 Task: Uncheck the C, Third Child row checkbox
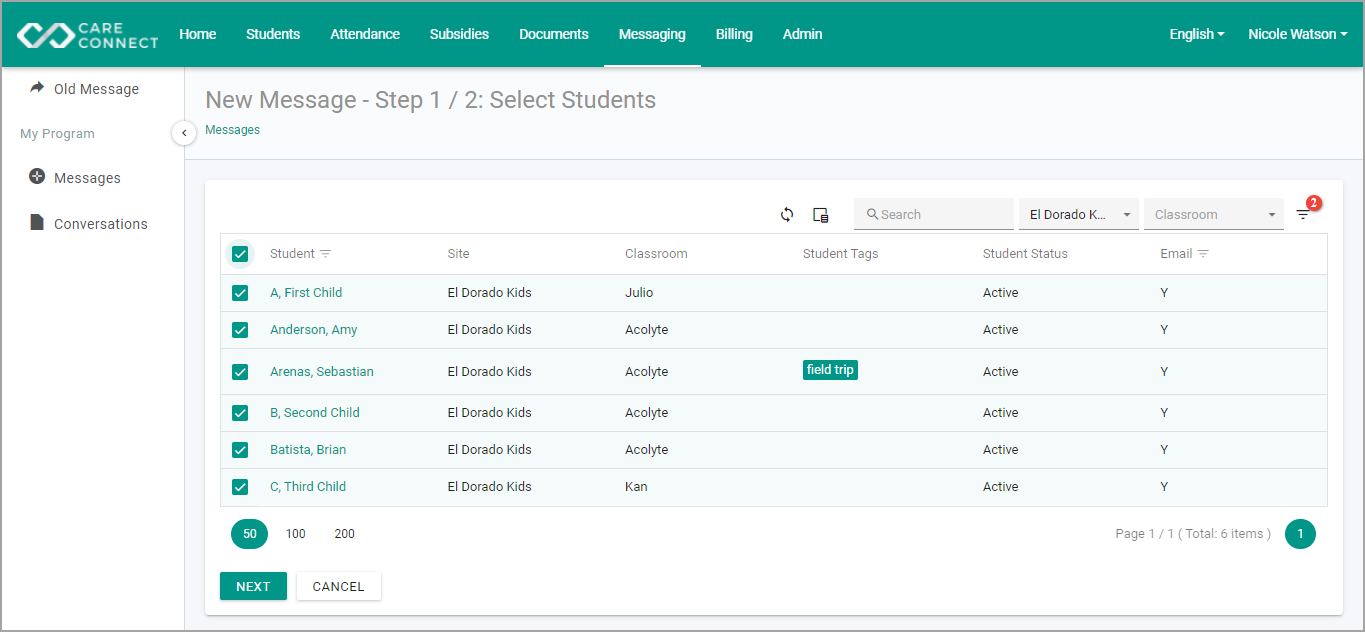click(240, 487)
